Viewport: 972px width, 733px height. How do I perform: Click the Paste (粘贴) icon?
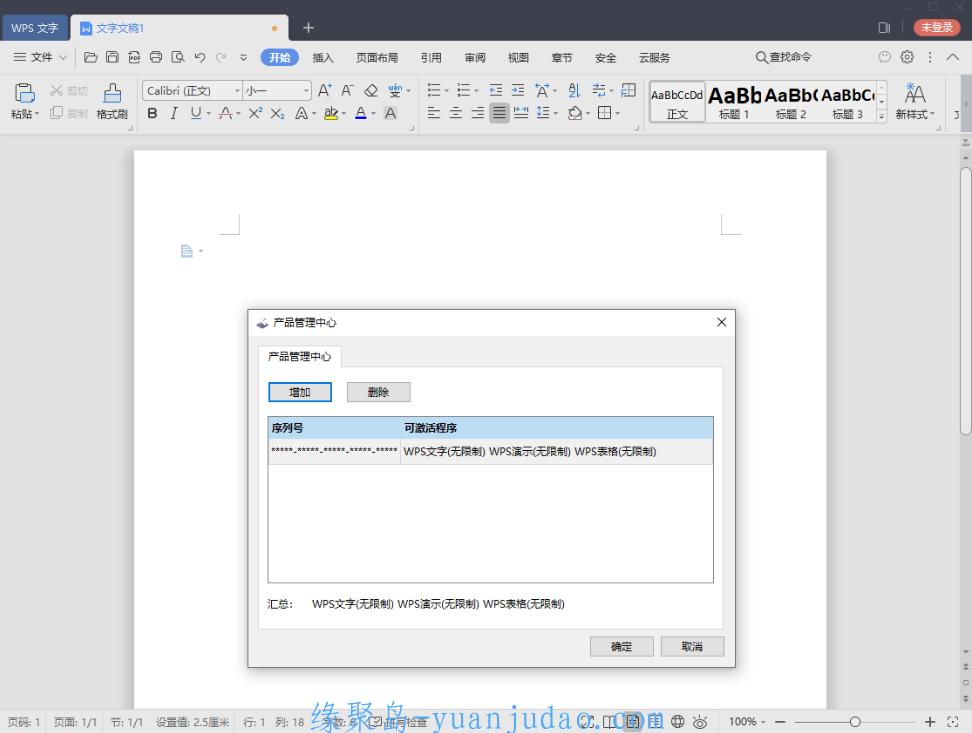pos(25,93)
